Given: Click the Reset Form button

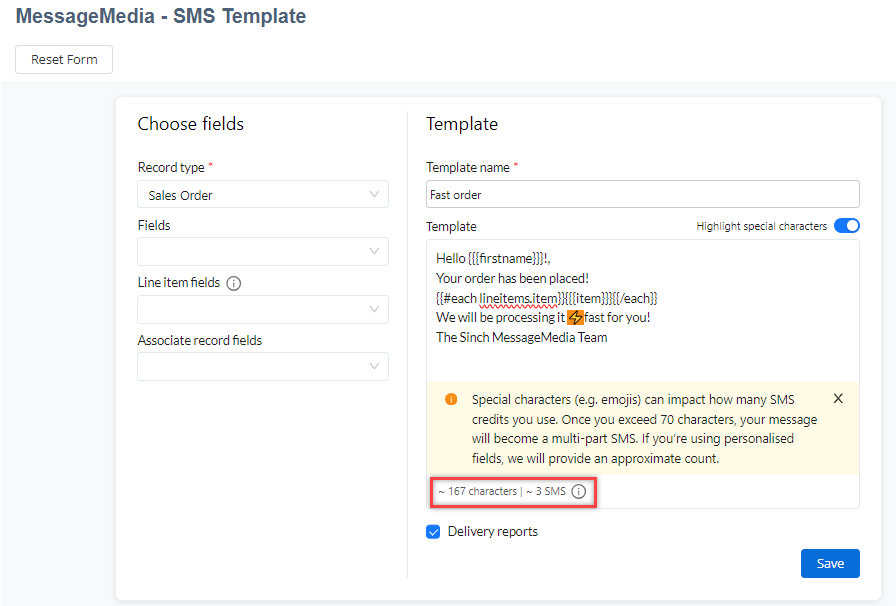Looking at the screenshot, I should coord(64,59).
